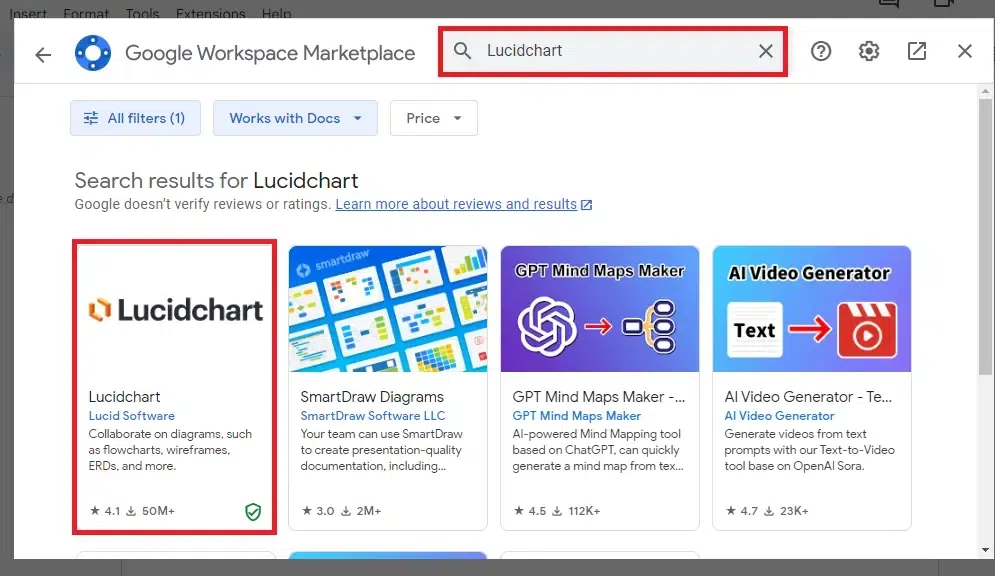
Task: Close the Marketplace dialog
Action: point(965,51)
